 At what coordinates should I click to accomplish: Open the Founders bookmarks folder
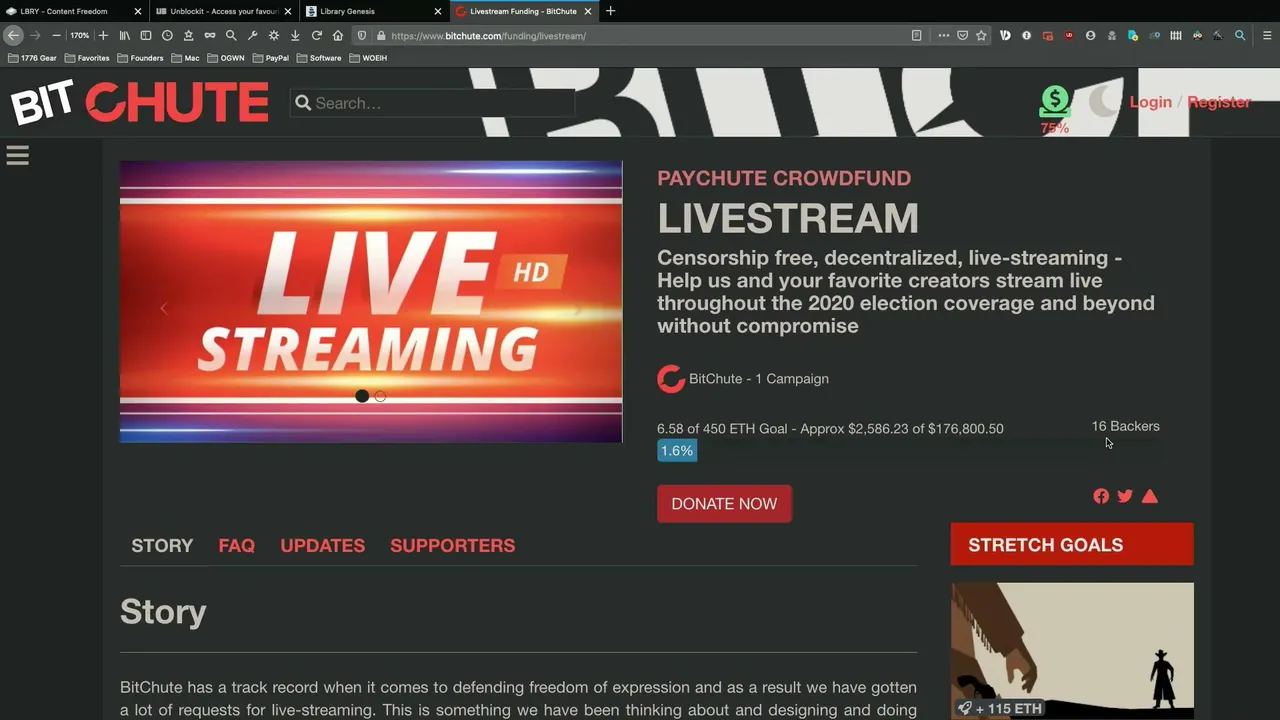[x=140, y=58]
